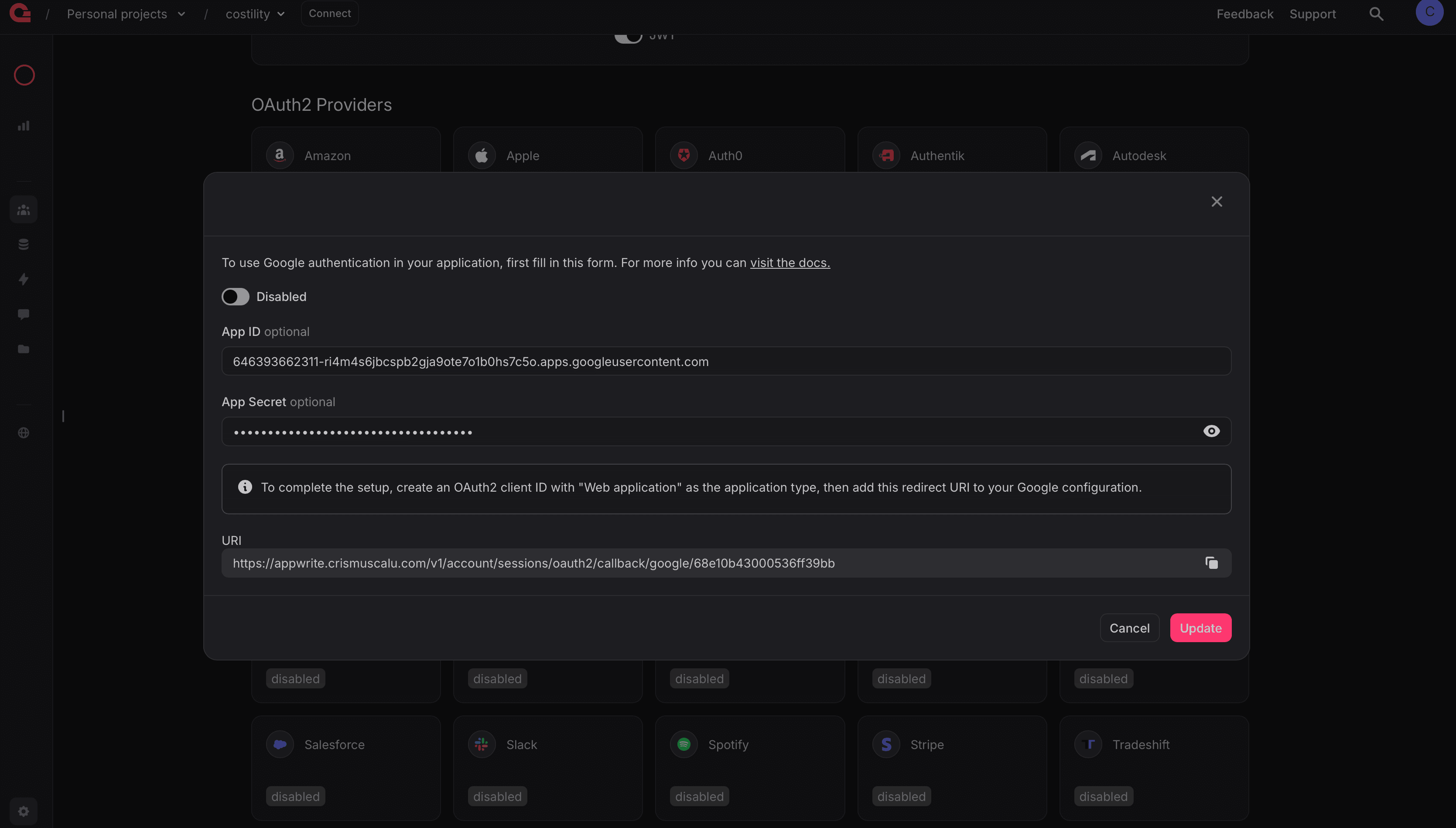Open the globe icon for network settings

tap(23, 432)
